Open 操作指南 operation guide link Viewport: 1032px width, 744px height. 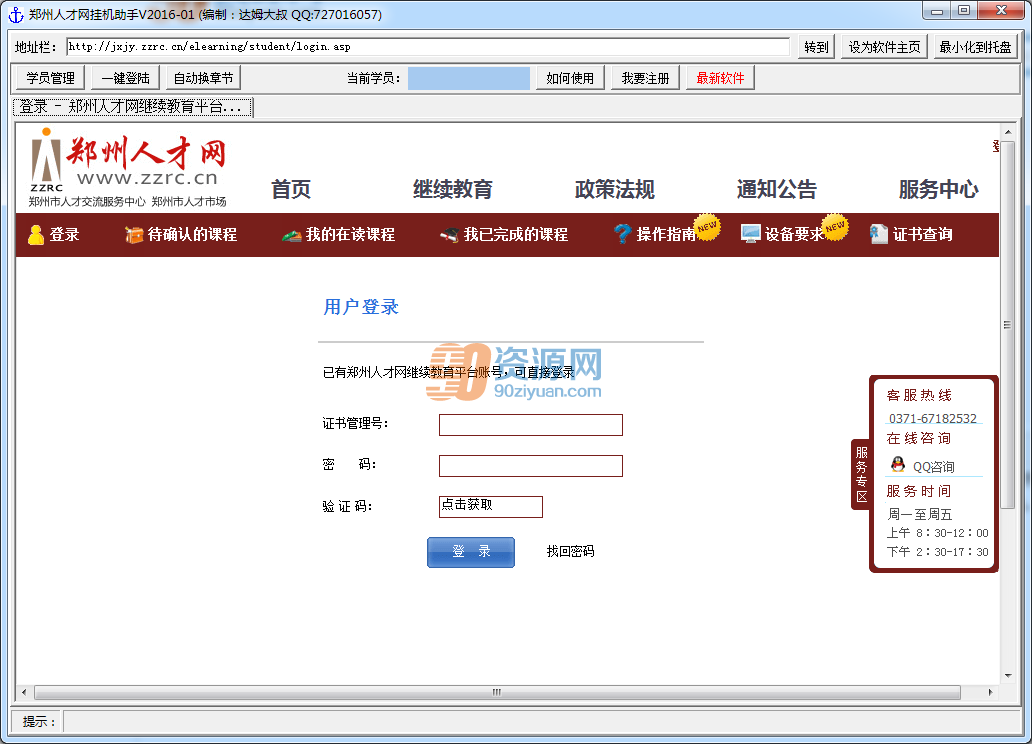665,234
